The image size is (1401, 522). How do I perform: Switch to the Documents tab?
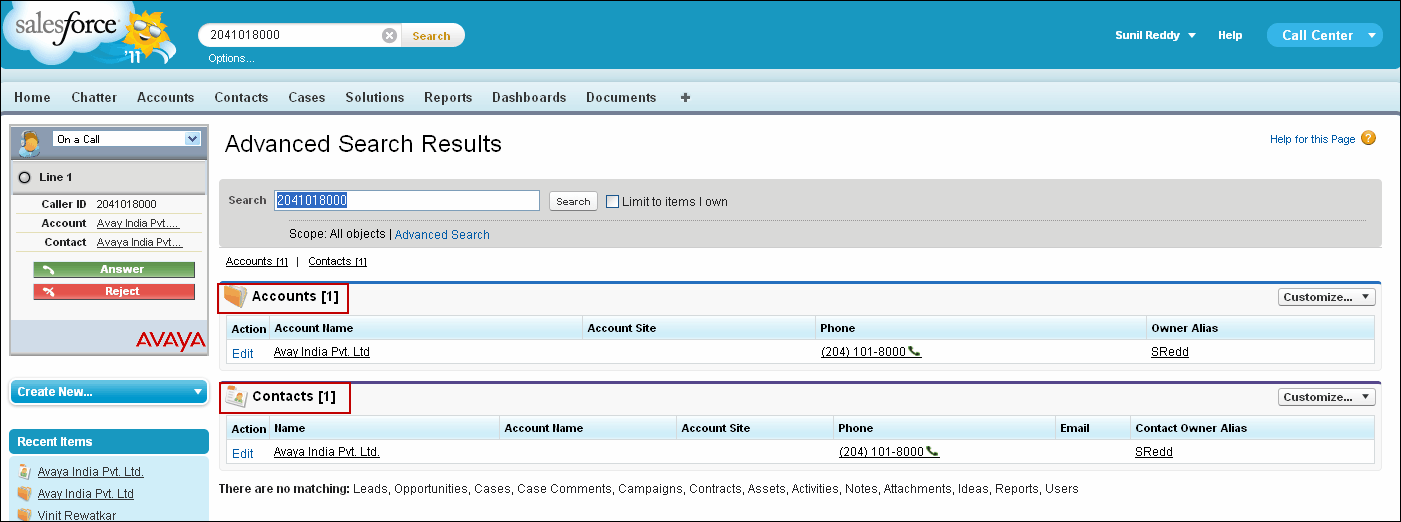point(621,98)
